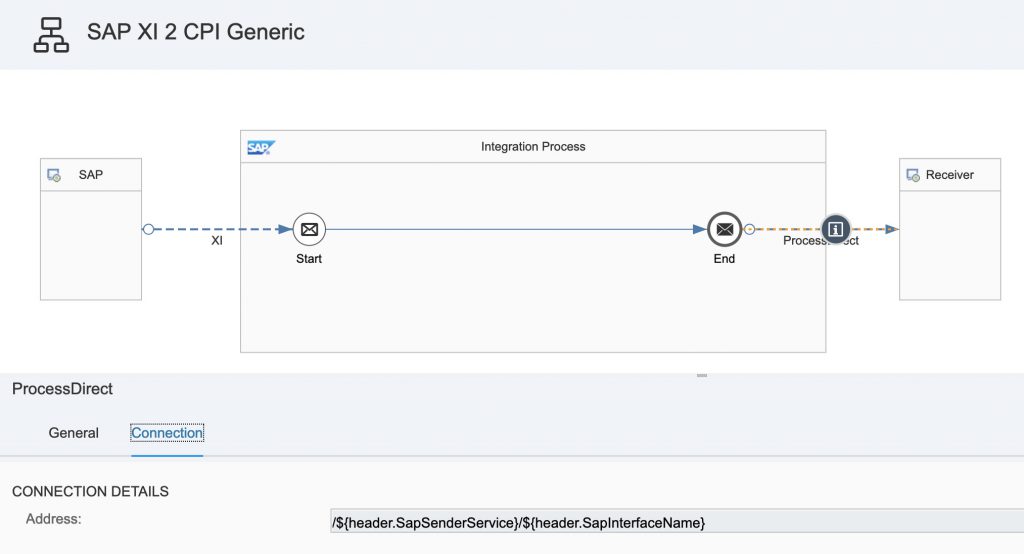
Task: Click the small connector circle right of End
Action: pyautogui.click(x=749, y=229)
